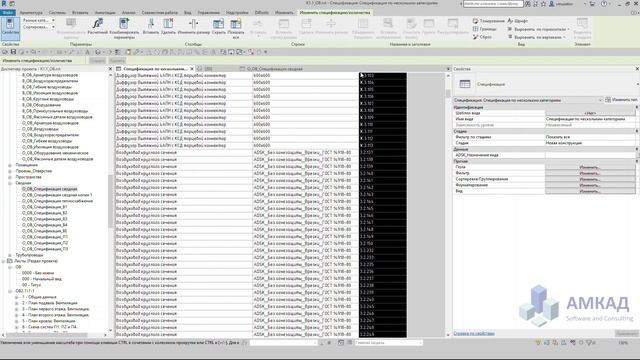The width and height of the screenshot is (640, 360).
Task: Open the category dropdown in Properties ribbon panel
Action: pos(38,20)
